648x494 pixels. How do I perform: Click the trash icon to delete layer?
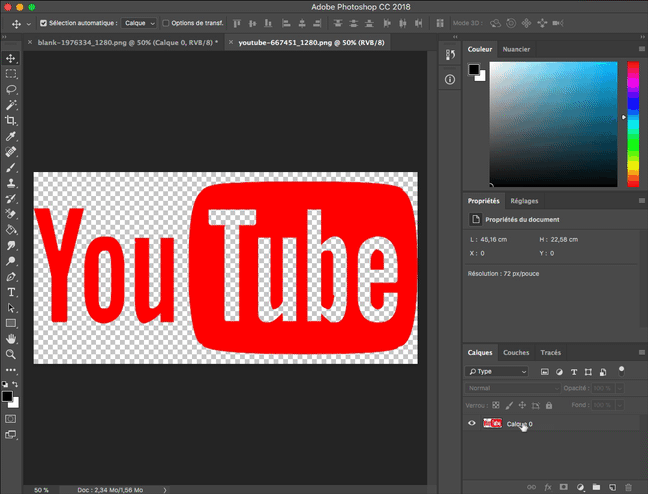pos(629,487)
